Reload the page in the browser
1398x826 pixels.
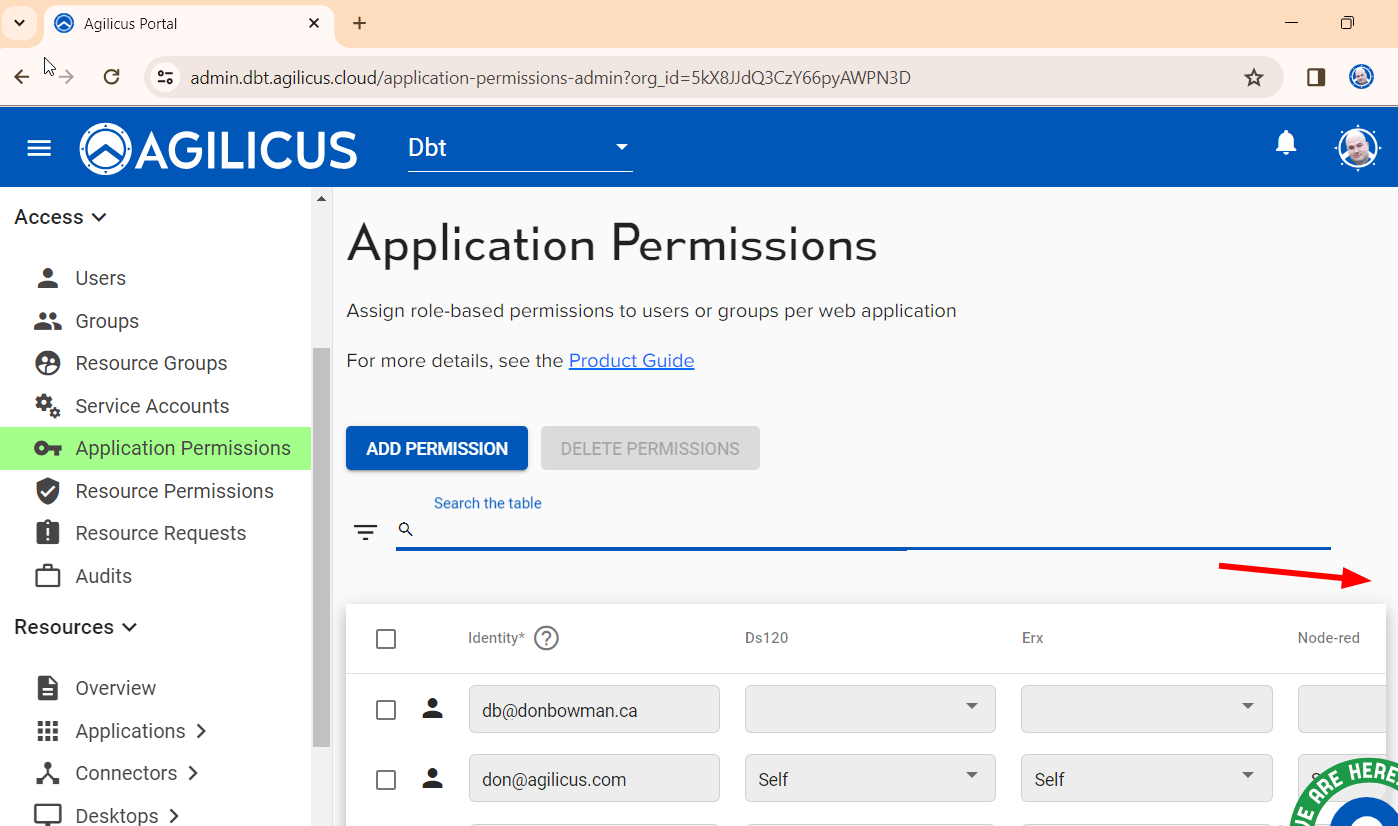tap(112, 77)
